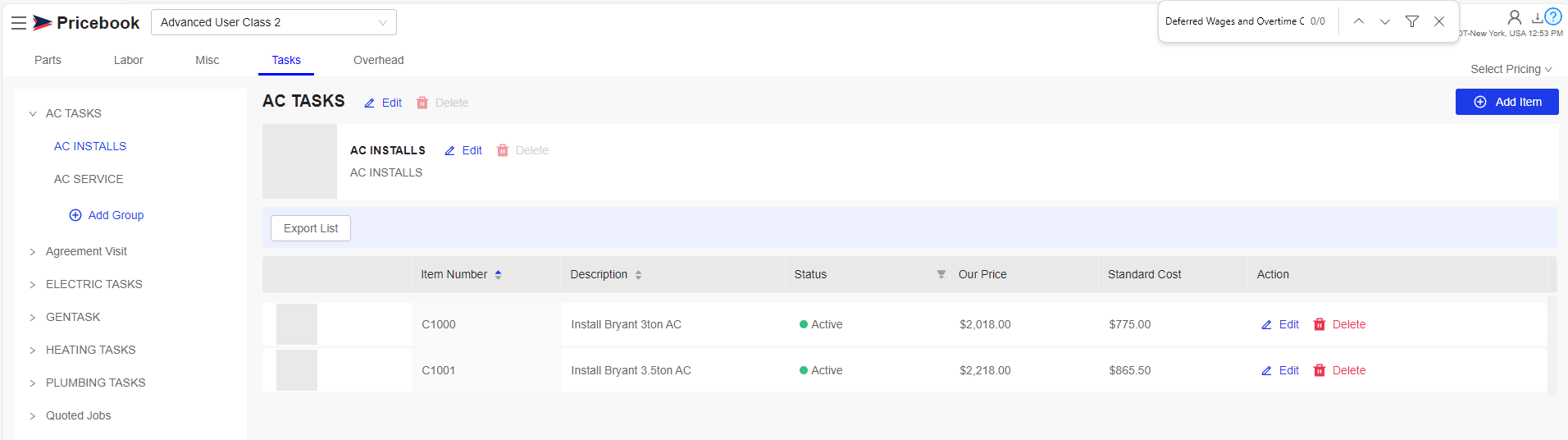Click the C1001 row thumbnail

(297, 370)
